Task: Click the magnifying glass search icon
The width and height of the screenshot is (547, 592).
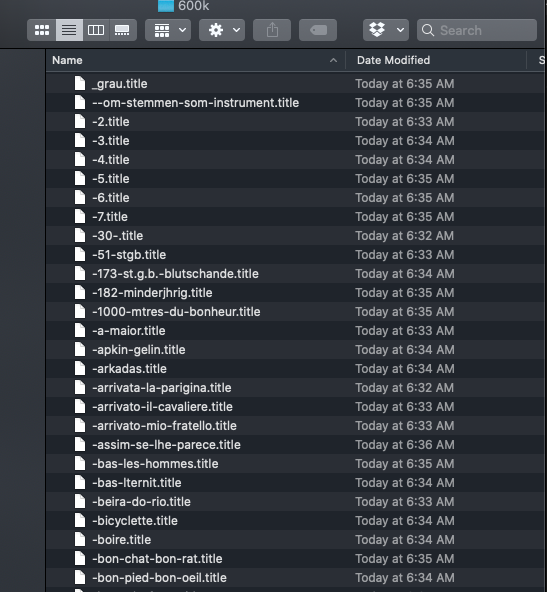Action: [x=428, y=30]
